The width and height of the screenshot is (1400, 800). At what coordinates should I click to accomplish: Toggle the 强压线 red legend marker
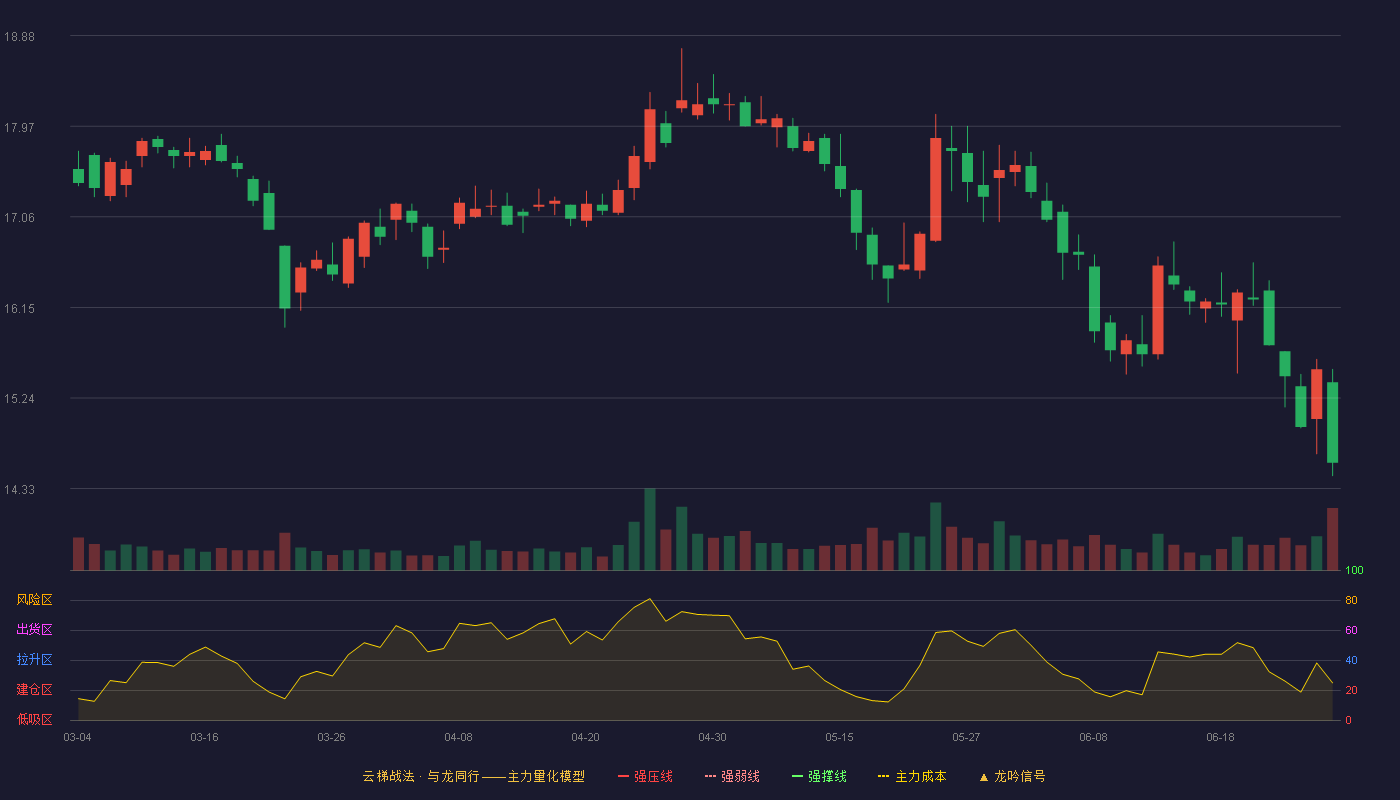point(624,776)
